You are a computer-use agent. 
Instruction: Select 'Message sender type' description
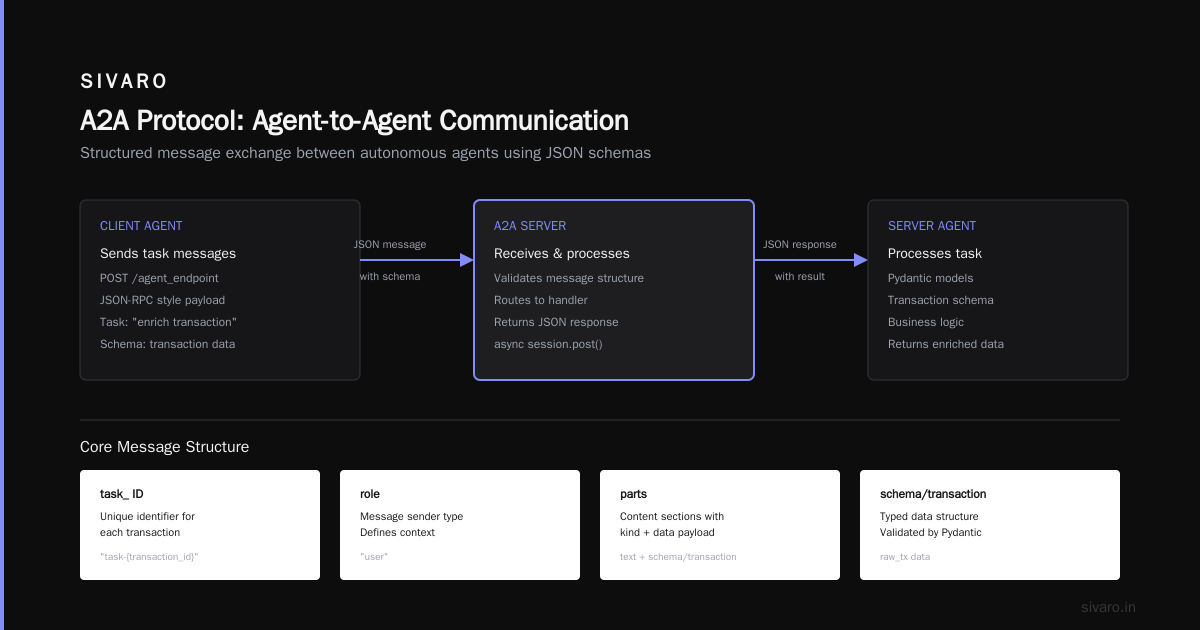[x=412, y=516]
